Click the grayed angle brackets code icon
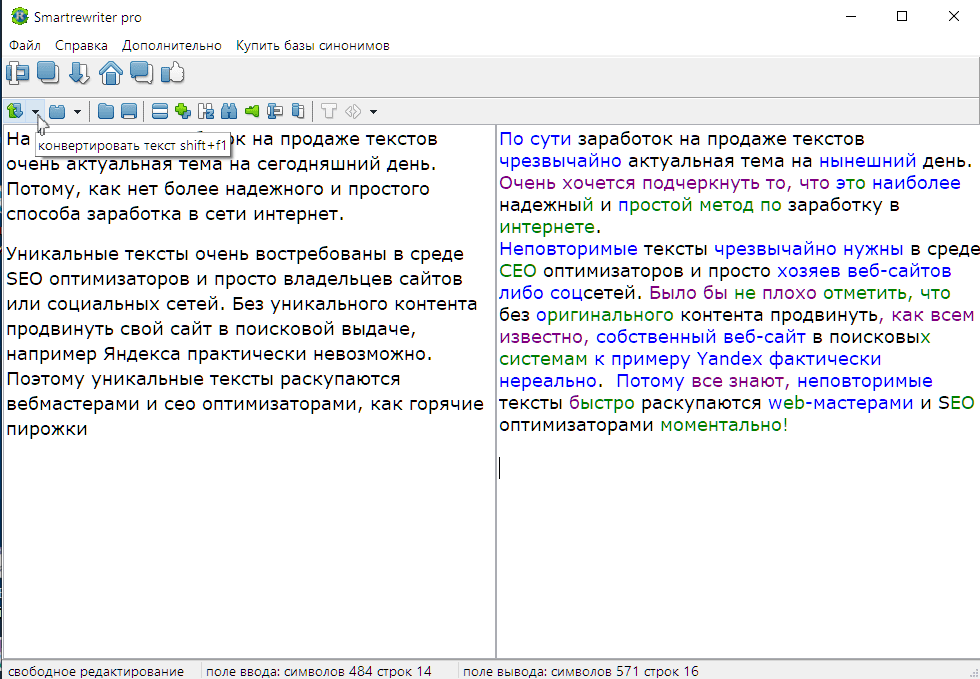Screen dimensions: 980x679 pyautogui.click(x=353, y=112)
